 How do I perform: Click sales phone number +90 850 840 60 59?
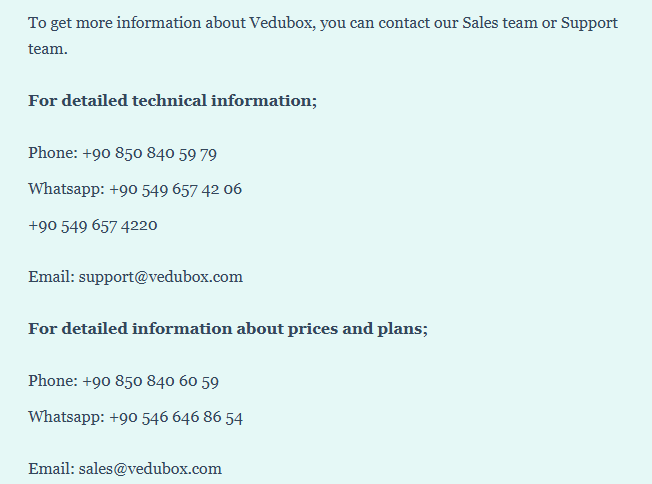(151, 381)
